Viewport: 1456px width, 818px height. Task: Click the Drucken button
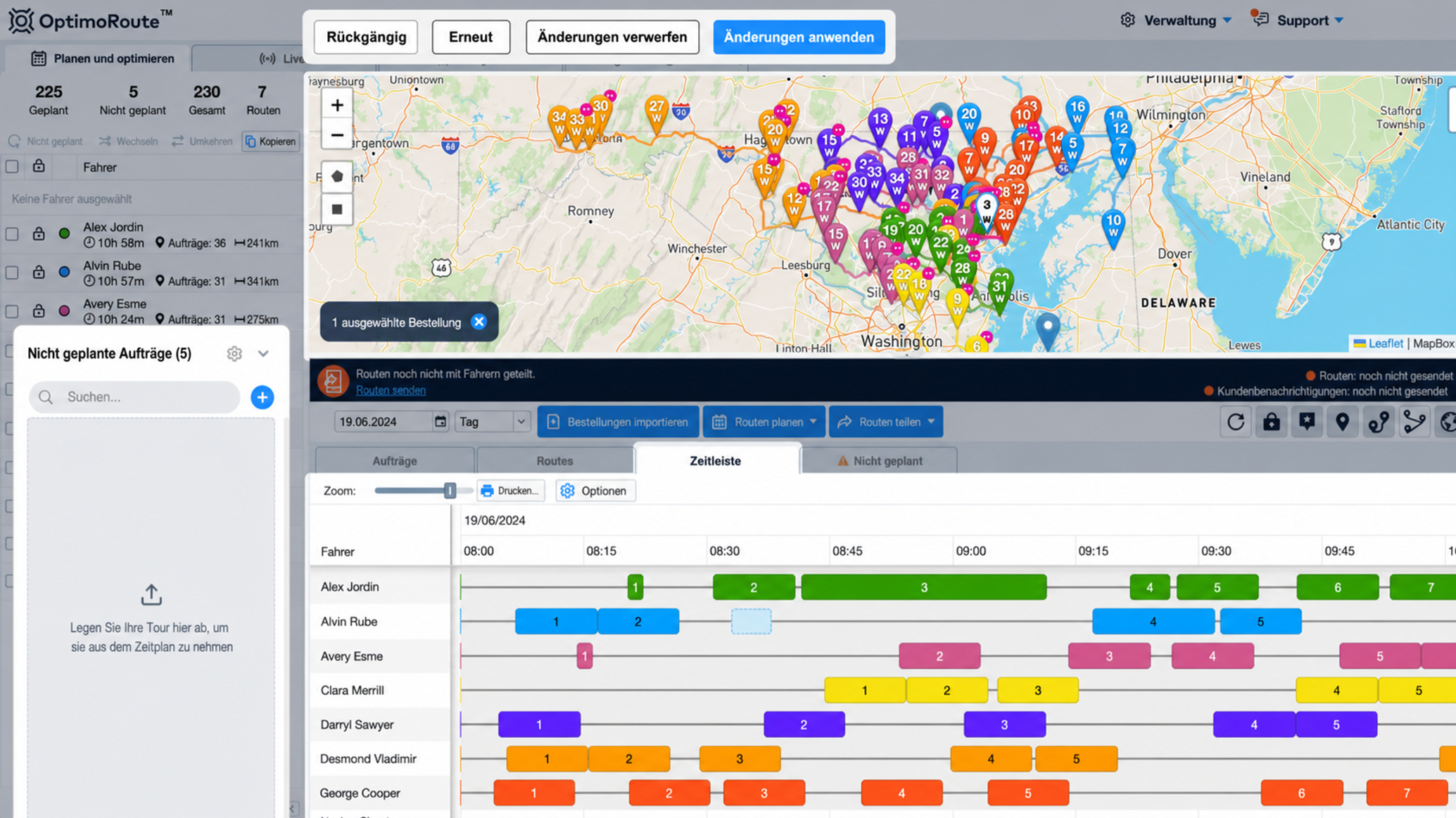[510, 491]
